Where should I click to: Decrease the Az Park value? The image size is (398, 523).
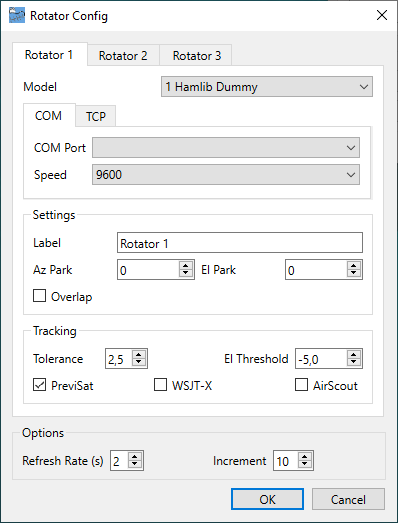[x=186, y=274]
